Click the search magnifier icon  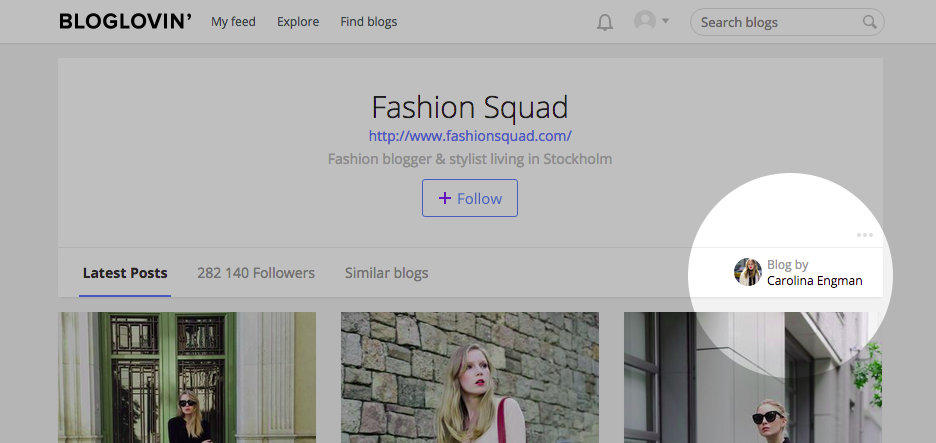pyautogui.click(x=870, y=22)
